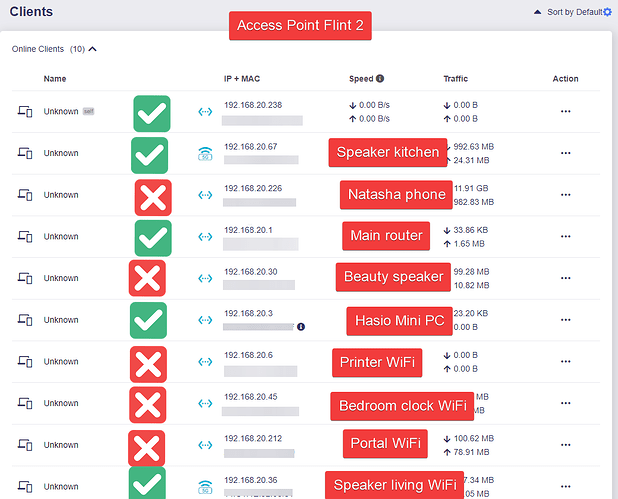The image size is (618, 499).
Task: Click the device icon for 192.168.20.1 row
Action: click(x=25, y=237)
